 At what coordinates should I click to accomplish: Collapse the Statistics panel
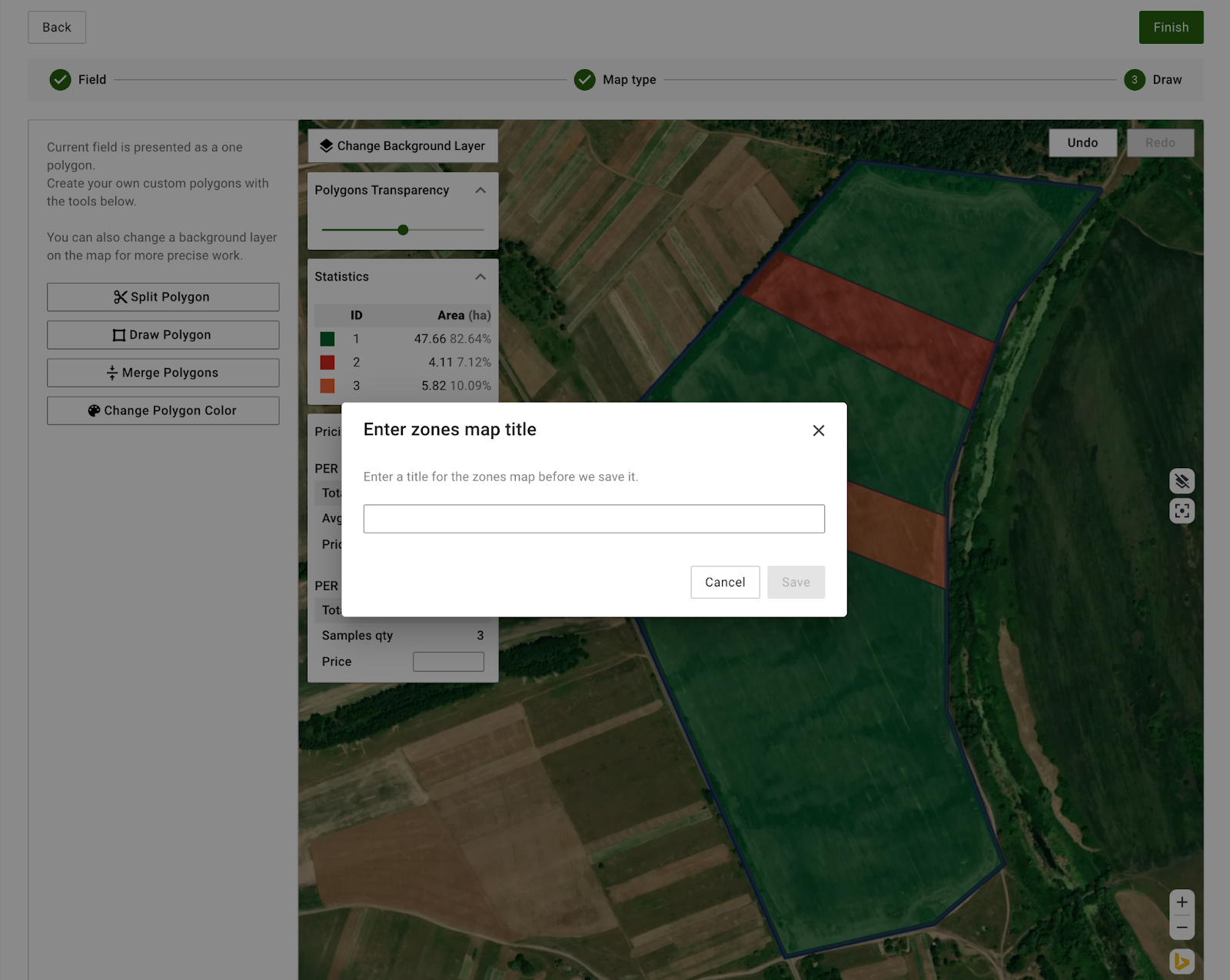[x=480, y=277]
